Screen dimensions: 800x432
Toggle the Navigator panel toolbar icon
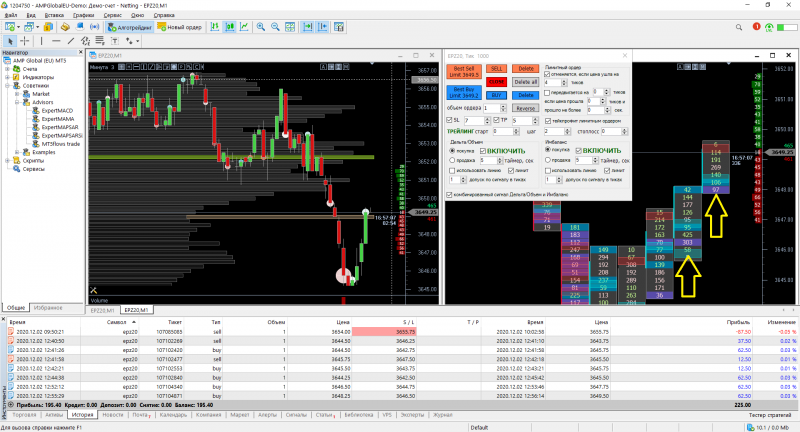(x=65, y=27)
